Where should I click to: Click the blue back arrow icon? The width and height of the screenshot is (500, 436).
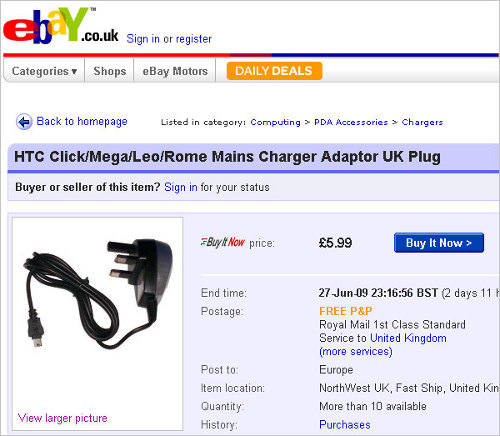24,122
